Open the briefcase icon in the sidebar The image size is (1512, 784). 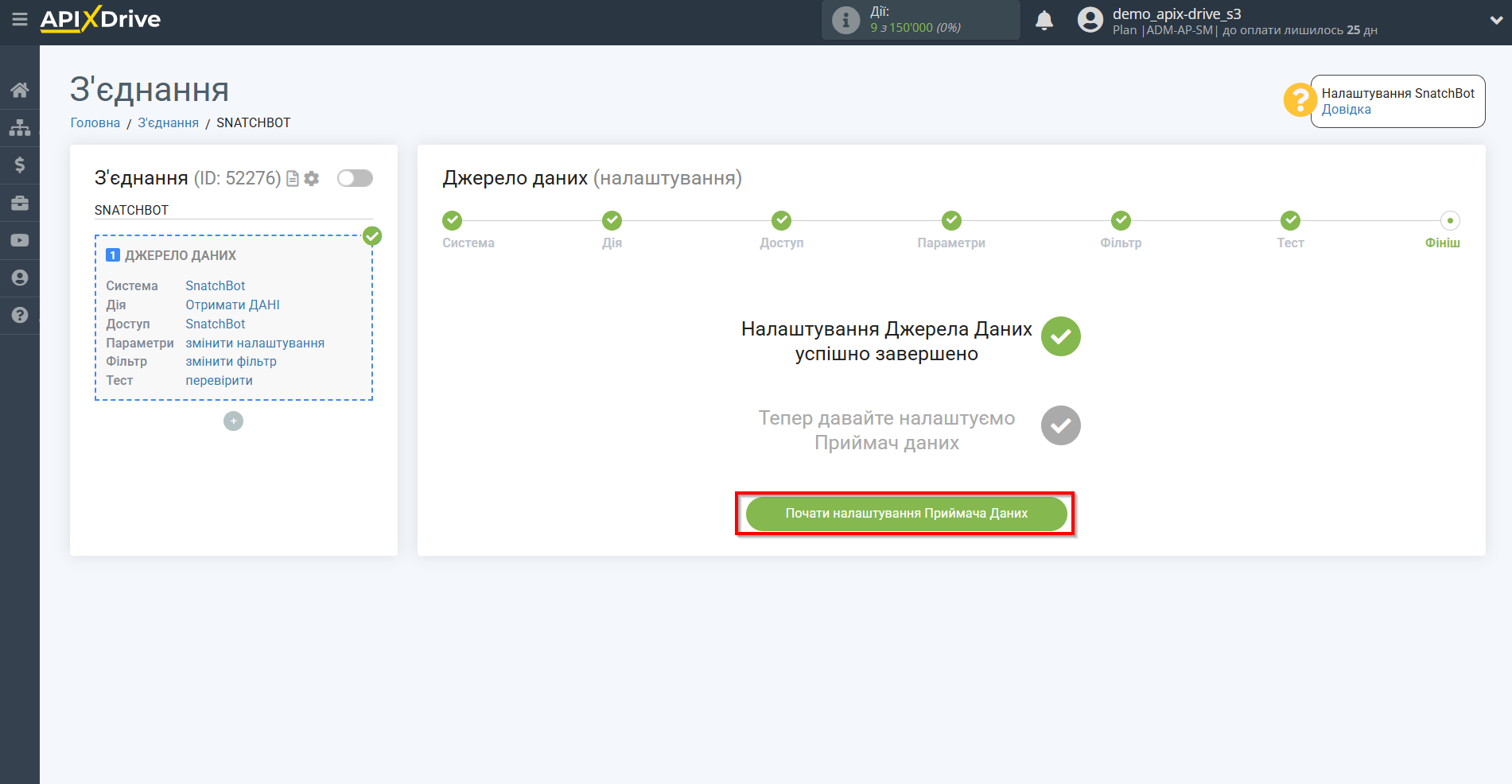click(20, 203)
